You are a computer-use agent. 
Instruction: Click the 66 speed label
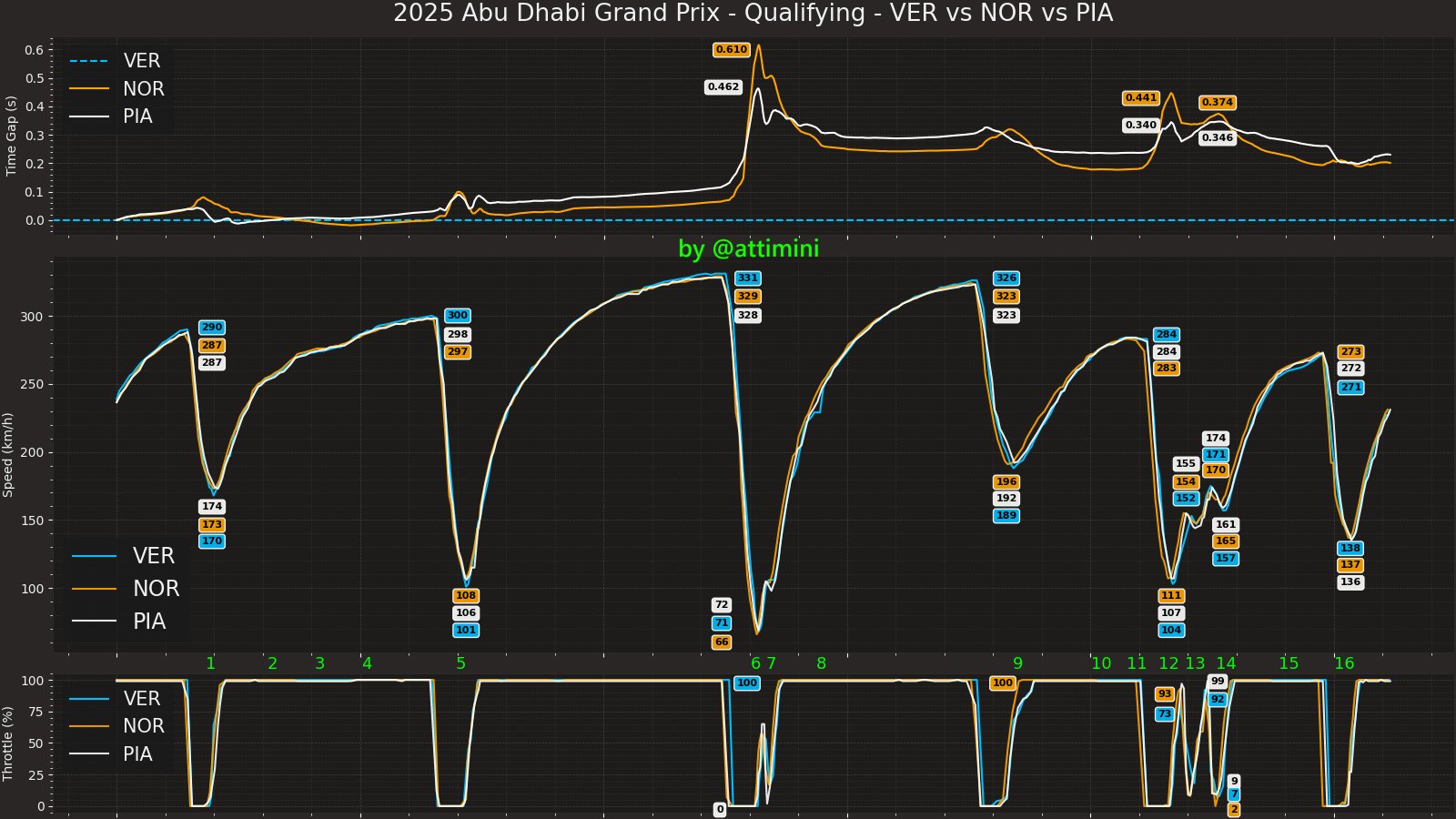point(722,642)
